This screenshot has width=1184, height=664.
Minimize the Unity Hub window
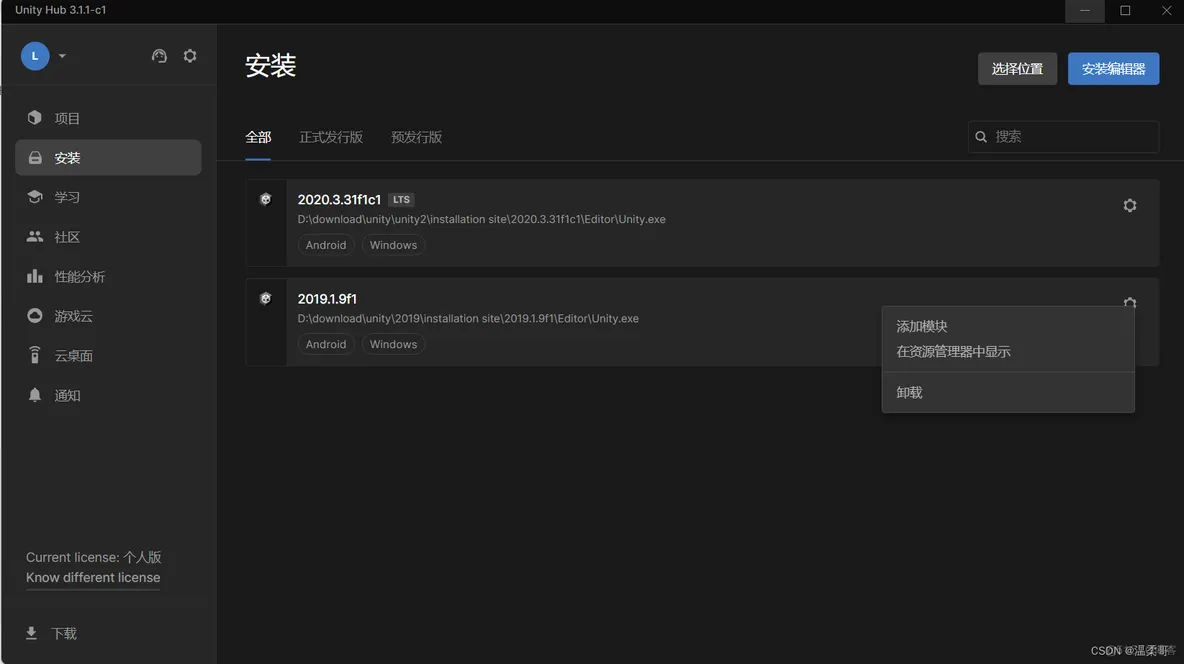point(1084,11)
